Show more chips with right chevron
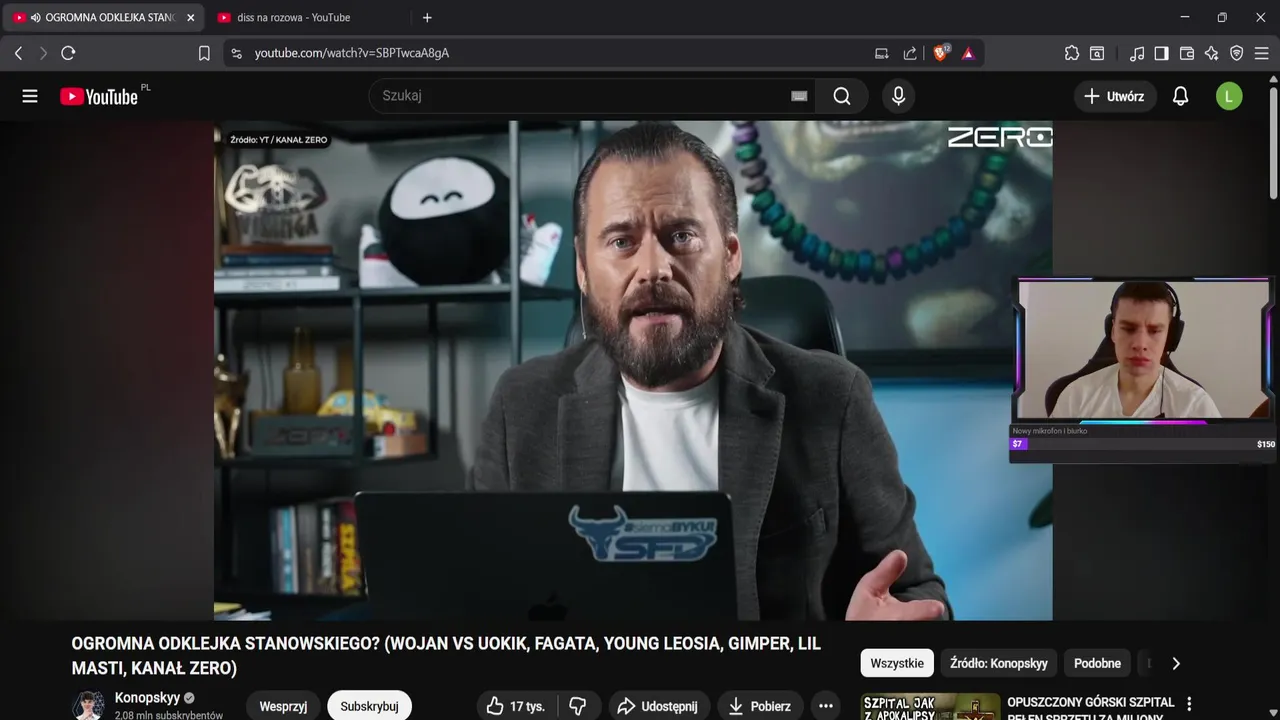The width and height of the screenshot is (1280, 720). (x=1176, y=663)
